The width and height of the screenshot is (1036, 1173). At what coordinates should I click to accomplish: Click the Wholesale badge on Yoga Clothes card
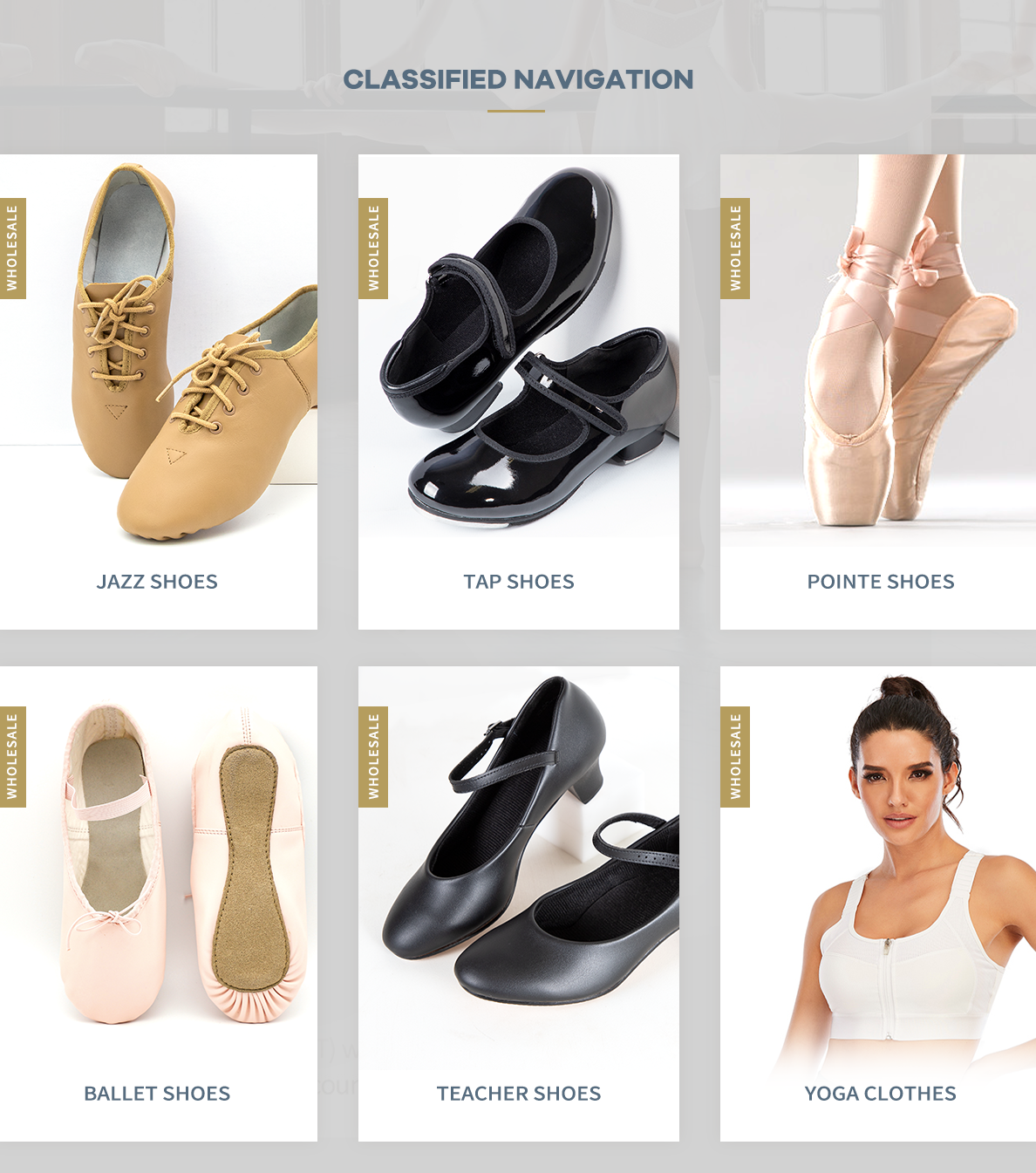click(735, 757)
